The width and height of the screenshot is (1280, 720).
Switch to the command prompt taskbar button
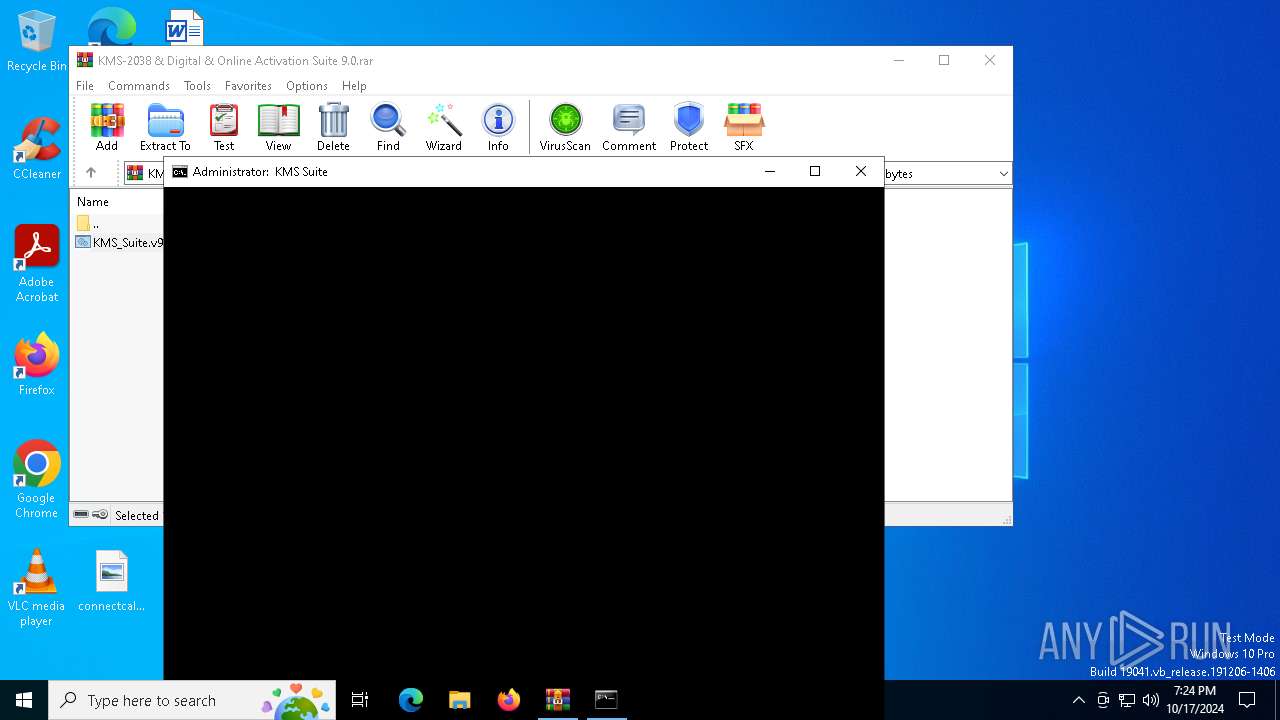coord(606,700)
